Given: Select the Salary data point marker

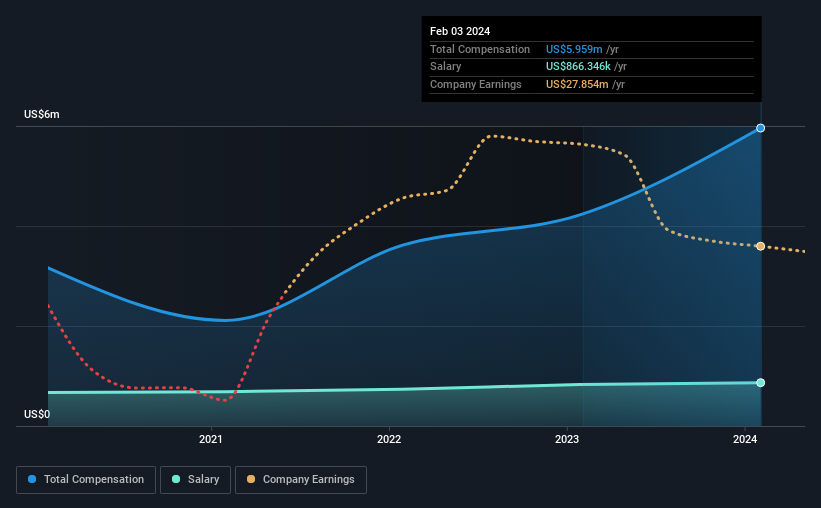Looking at the screenshot, I should (760, 383).
